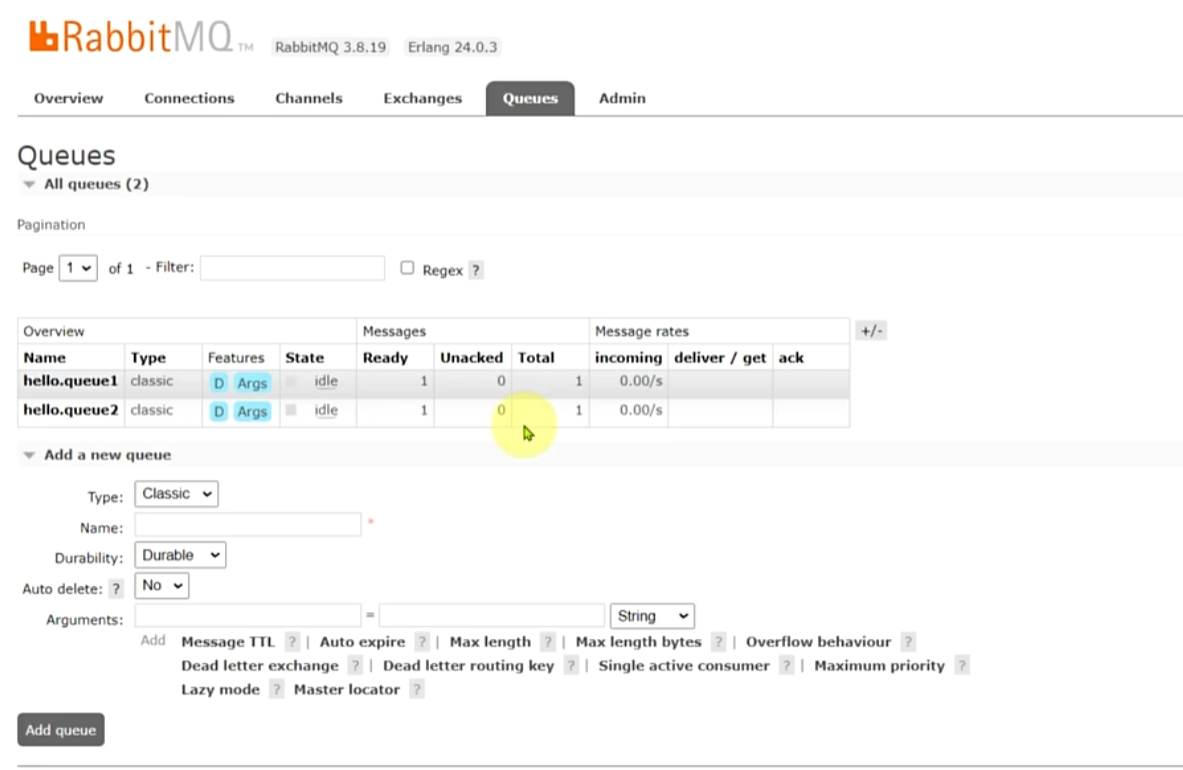Viewport: 1183px width, 770px height.
Task: Click the Args badge of hello.queue1
Action: (x=252, y=383)
